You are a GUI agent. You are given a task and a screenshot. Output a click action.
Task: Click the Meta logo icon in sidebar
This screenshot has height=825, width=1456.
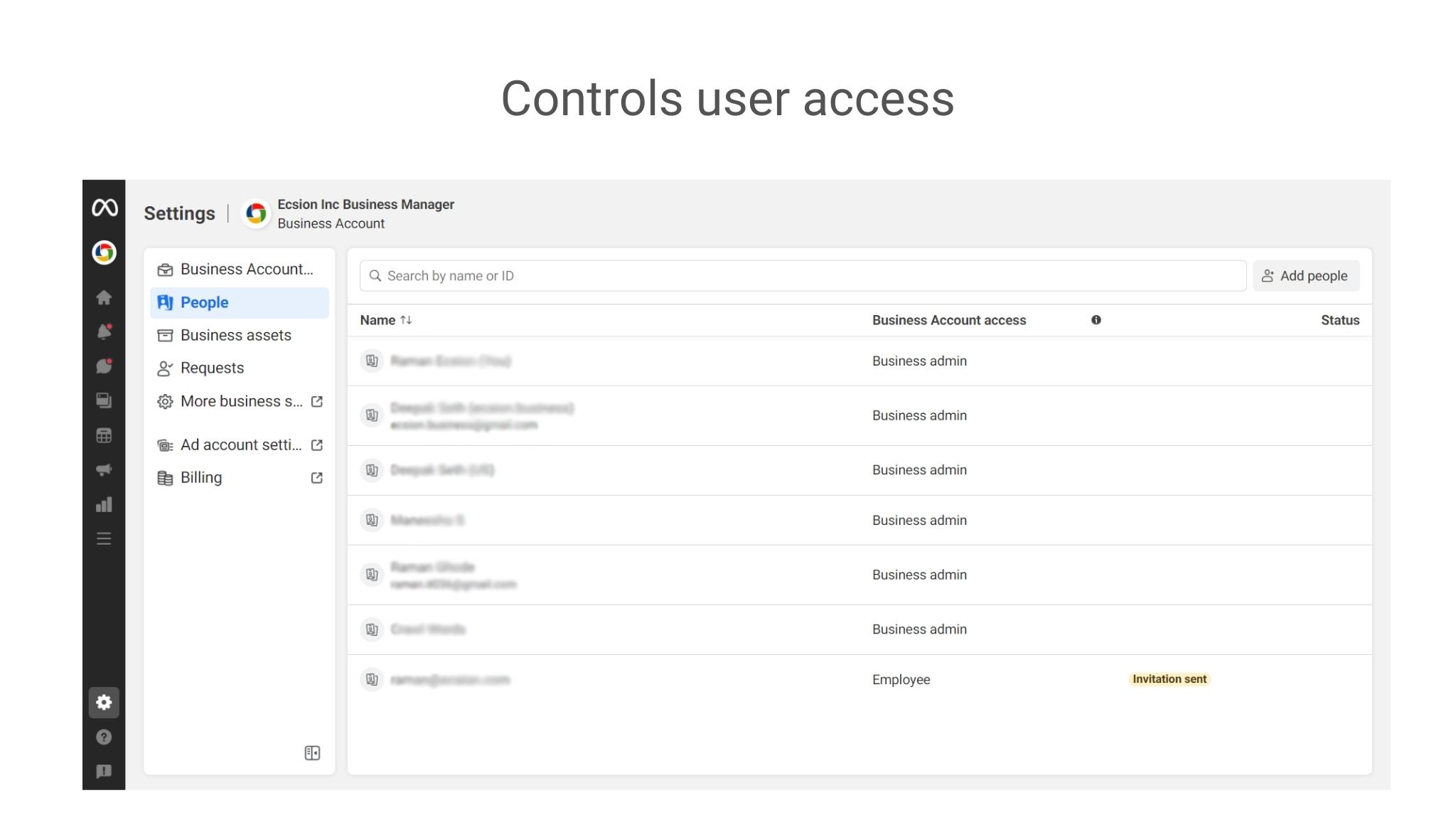(104, 207)
